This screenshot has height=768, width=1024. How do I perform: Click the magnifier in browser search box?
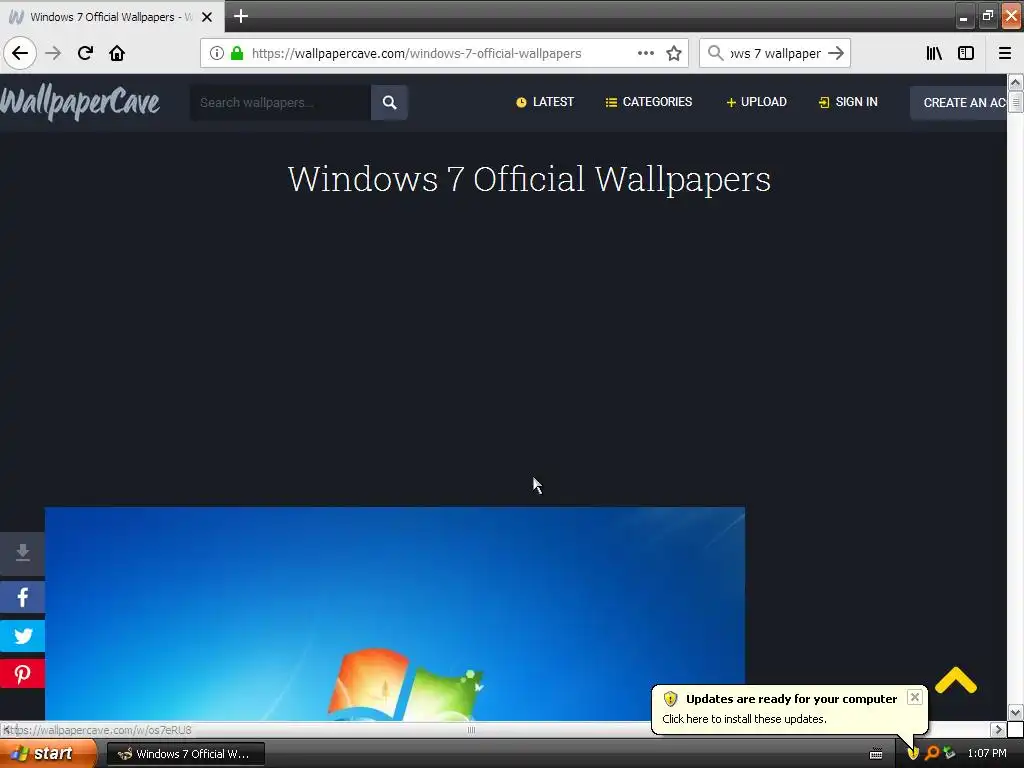pos(716,53)
